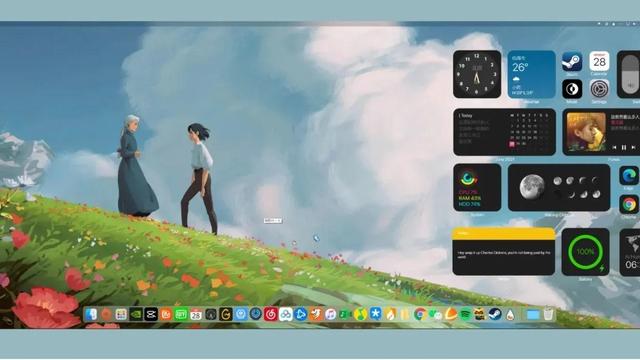Open the Calendar shortcut in the widget panel
640x360 pixels.
(599, 62)
